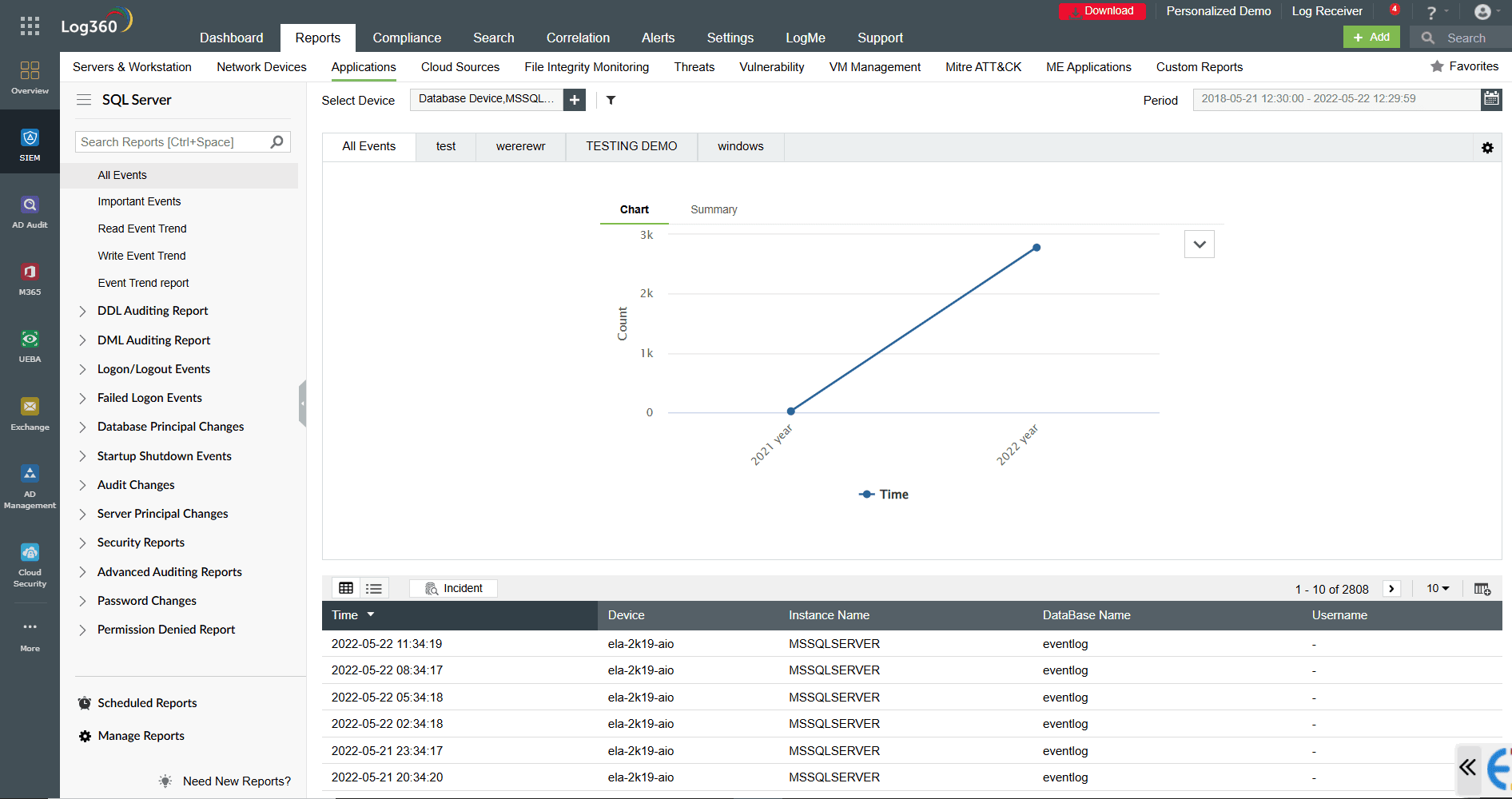
Task: Add a device with plus icon
Action: pos(575,100)
